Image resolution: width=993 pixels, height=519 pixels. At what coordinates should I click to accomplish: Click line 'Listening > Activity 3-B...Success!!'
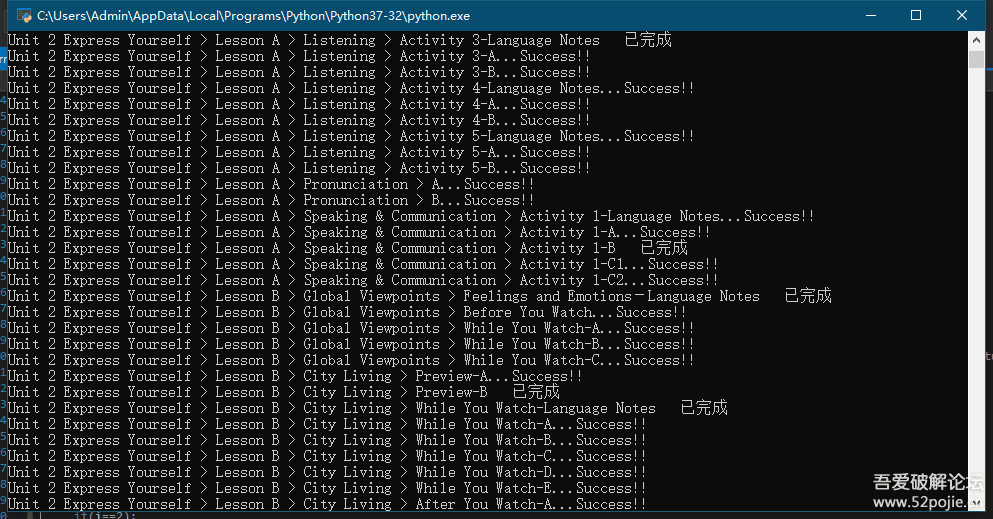299,72
